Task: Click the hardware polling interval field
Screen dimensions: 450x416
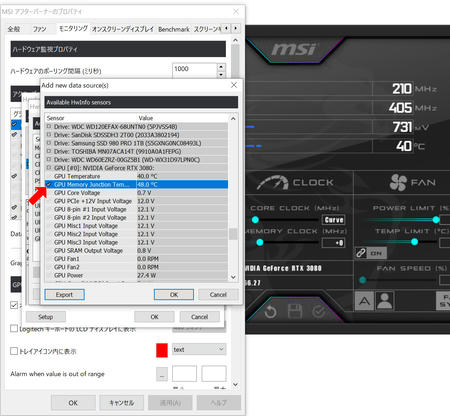Action: (195, 69)
